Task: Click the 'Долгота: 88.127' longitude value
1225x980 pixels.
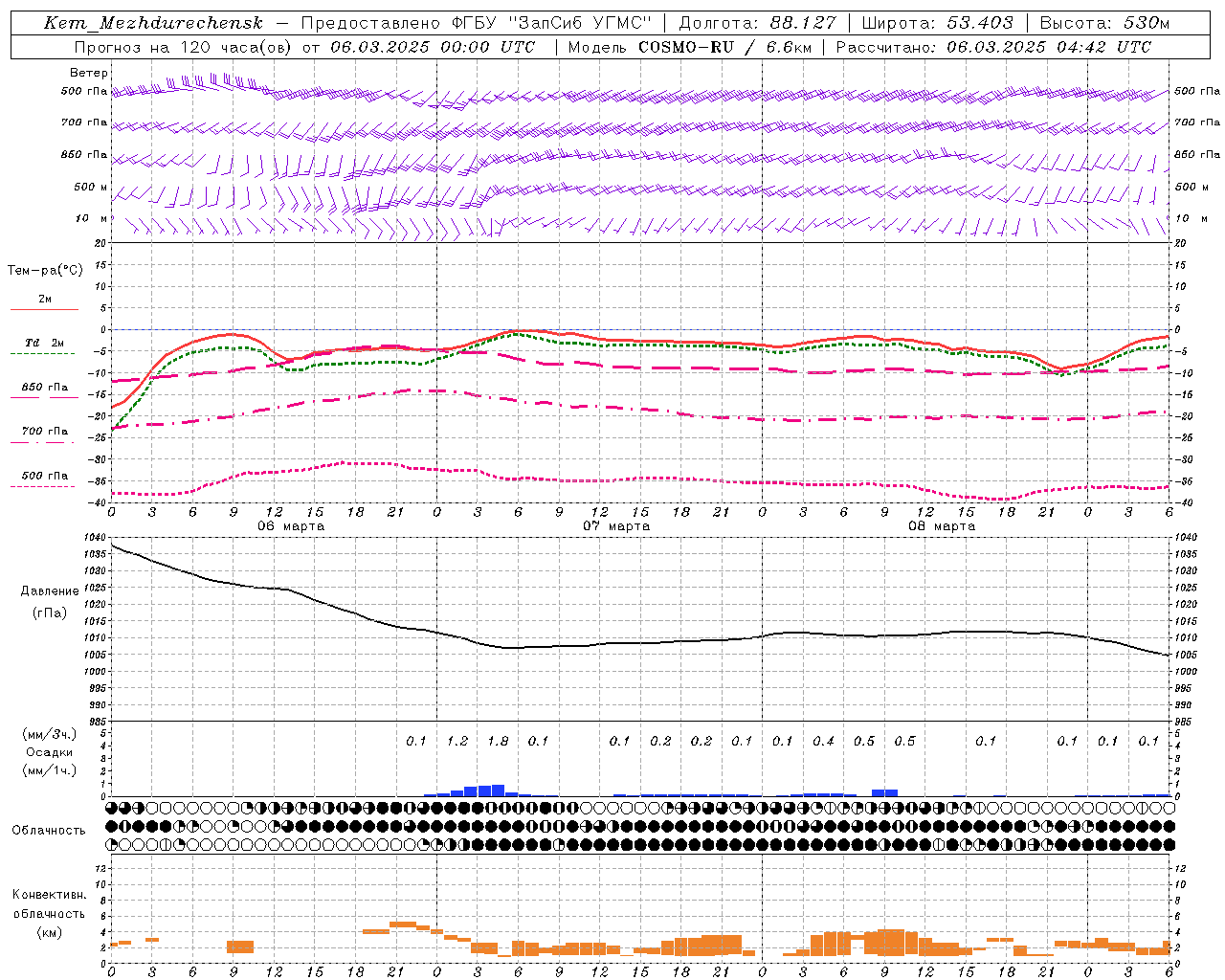Action: pos(757,23)
